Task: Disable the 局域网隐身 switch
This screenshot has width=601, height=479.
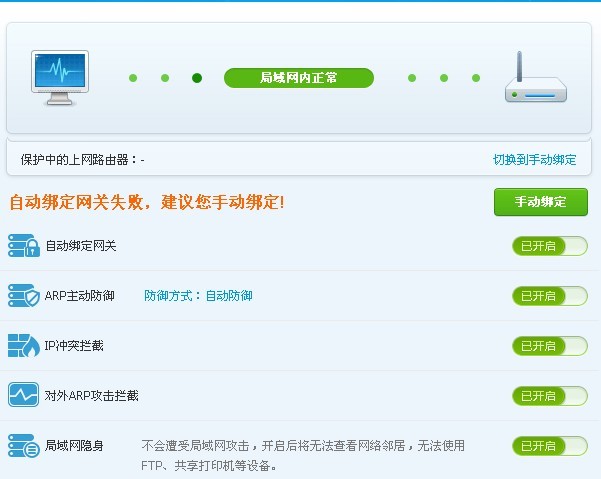Action: pos(549,445)
